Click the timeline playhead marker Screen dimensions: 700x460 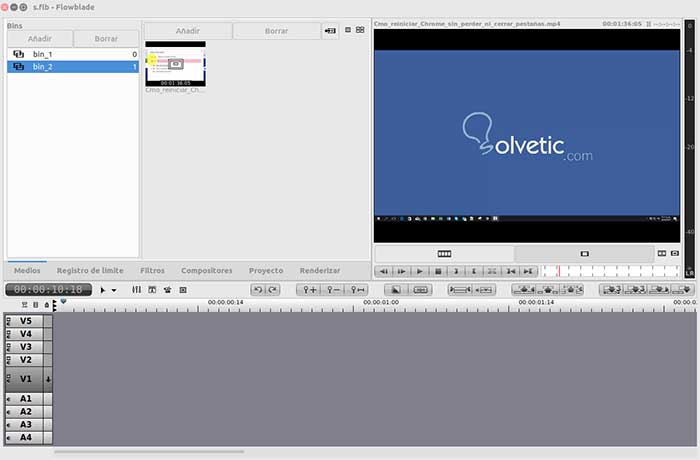click(63, 302)
